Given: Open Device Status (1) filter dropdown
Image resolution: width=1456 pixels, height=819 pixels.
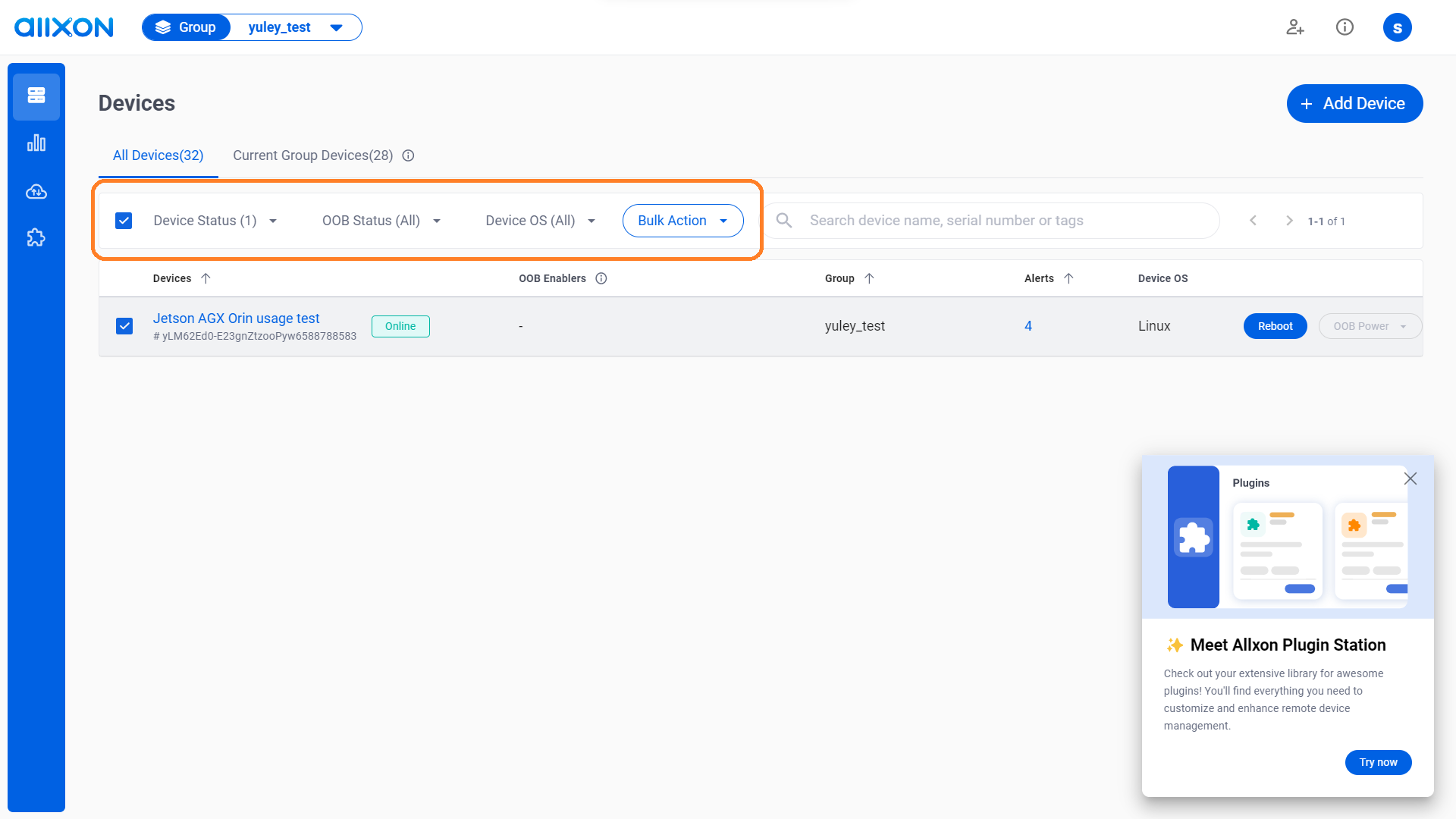Looking at the screenshot, I should pyautogui.click(x=215, y=221).
